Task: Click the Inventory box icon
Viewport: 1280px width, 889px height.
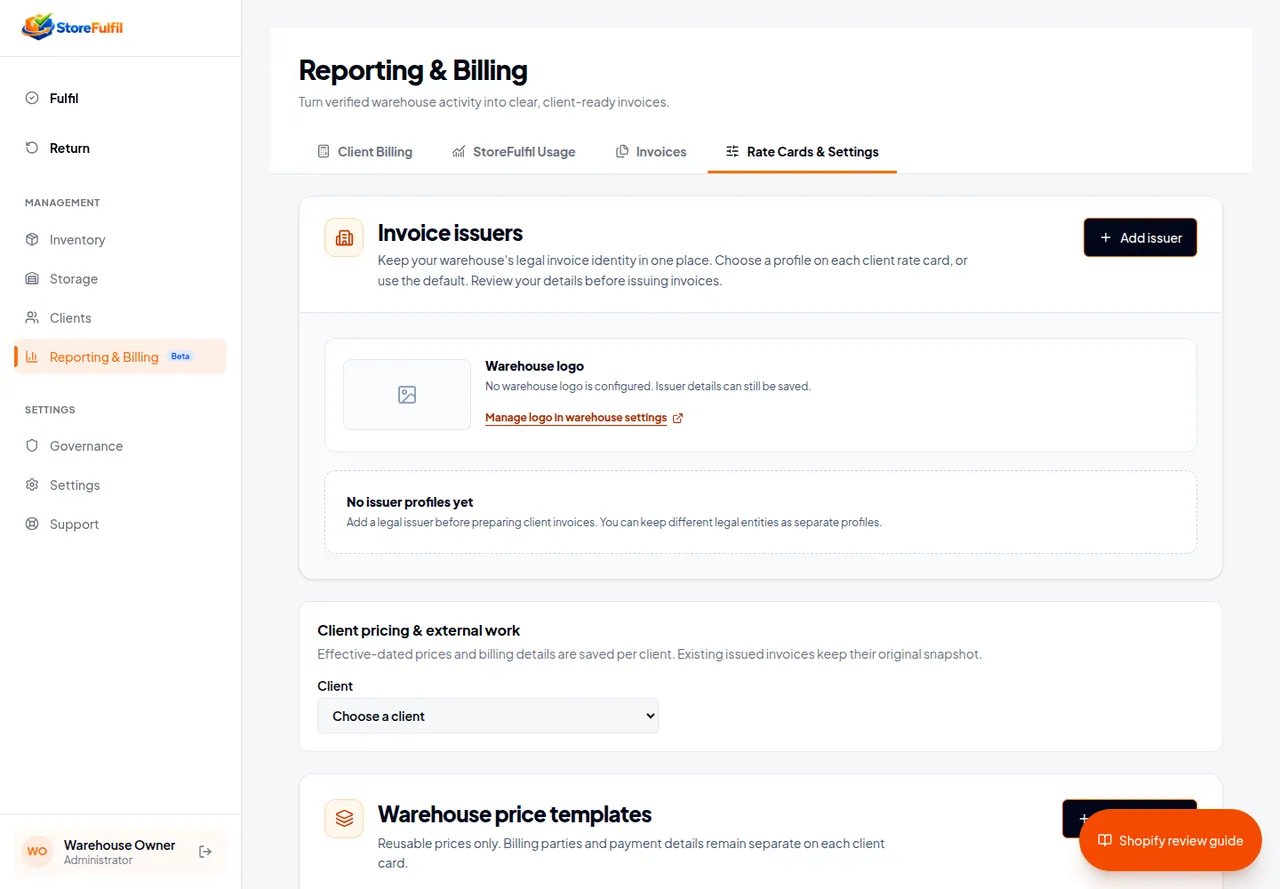Action: [x=32, y=240]
